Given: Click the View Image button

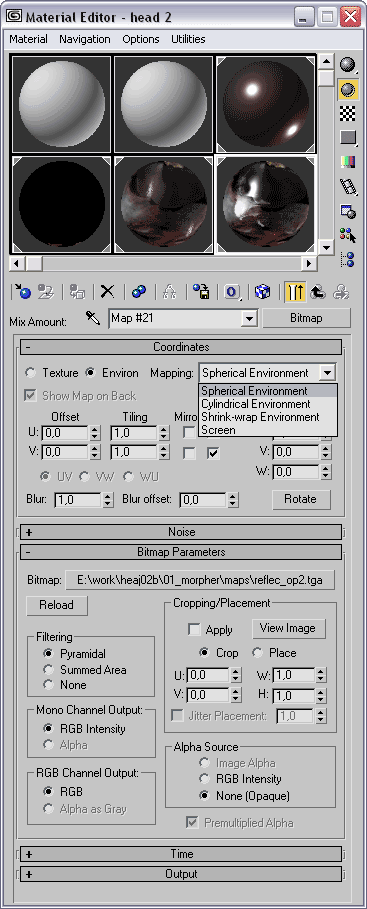Looking at the screenshot, I should (x=288, y=628).
